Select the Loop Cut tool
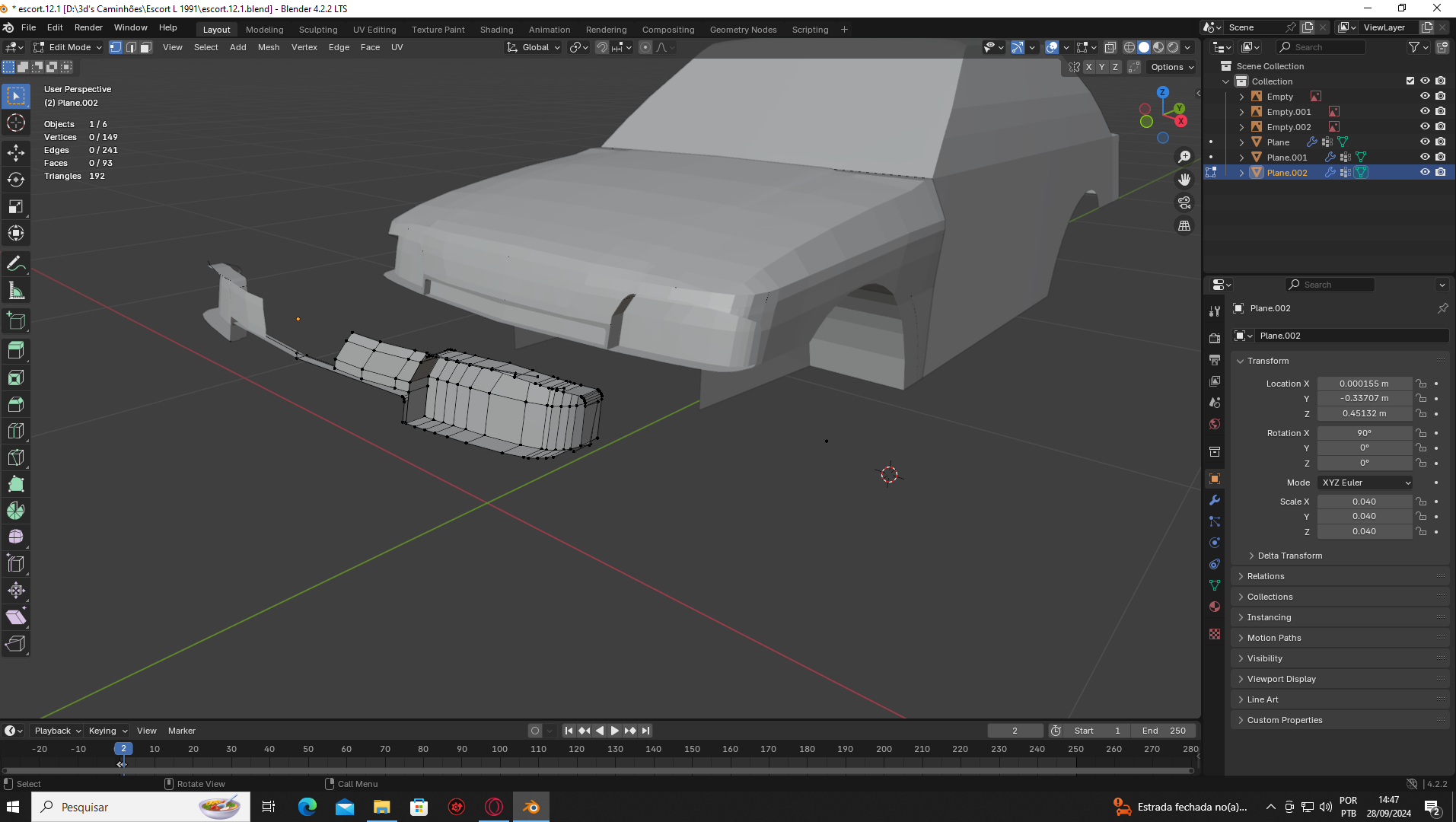The image size is (1456, 822). point(16,431)
